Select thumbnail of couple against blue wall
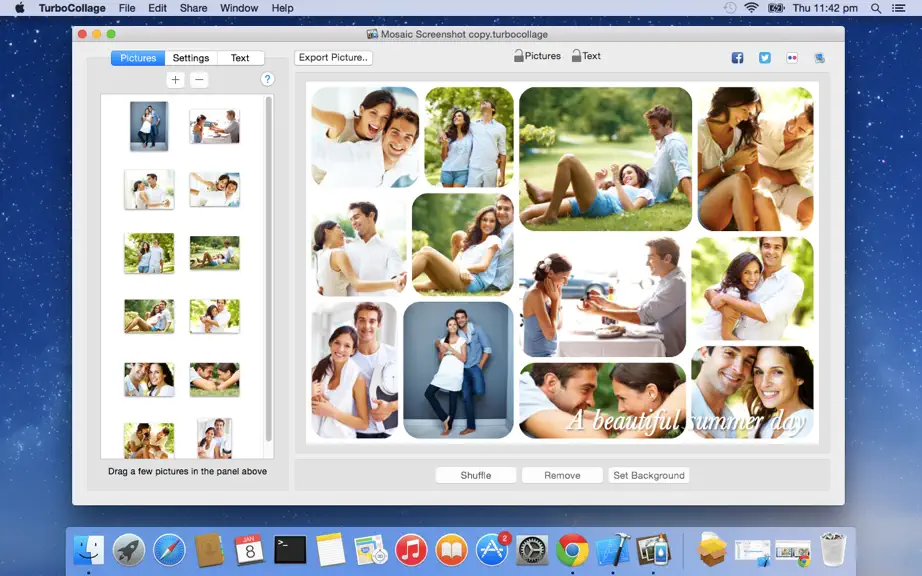 pyautogui.click(x=149, y=126)
